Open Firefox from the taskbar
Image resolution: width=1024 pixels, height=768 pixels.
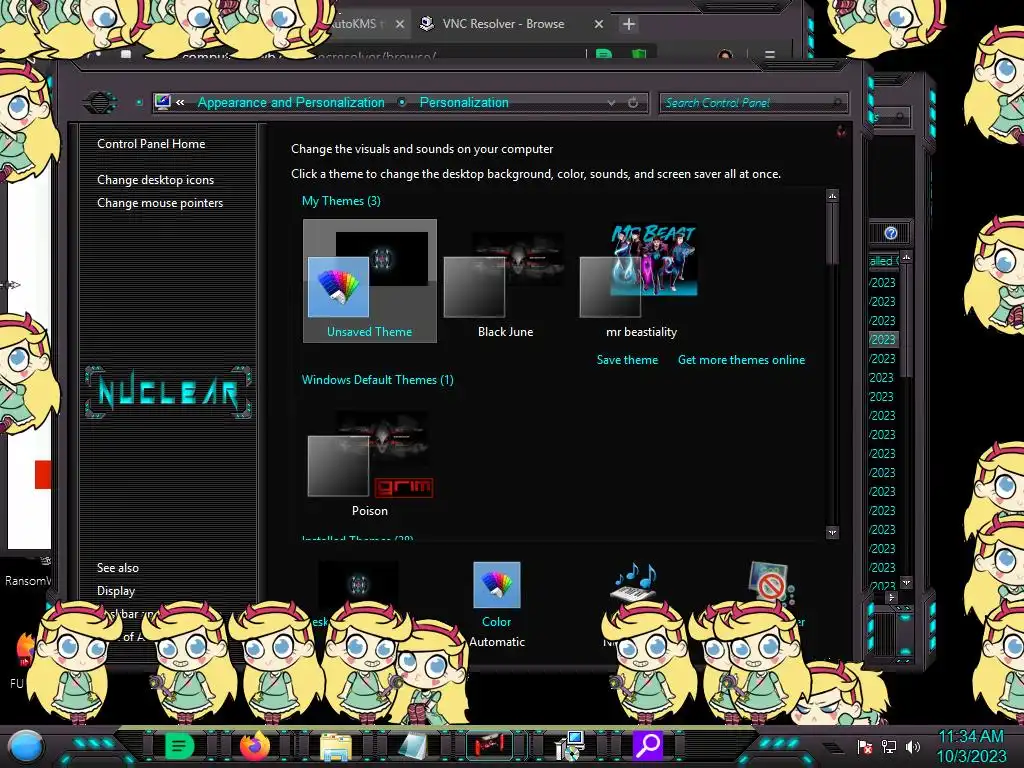(255, 746)
